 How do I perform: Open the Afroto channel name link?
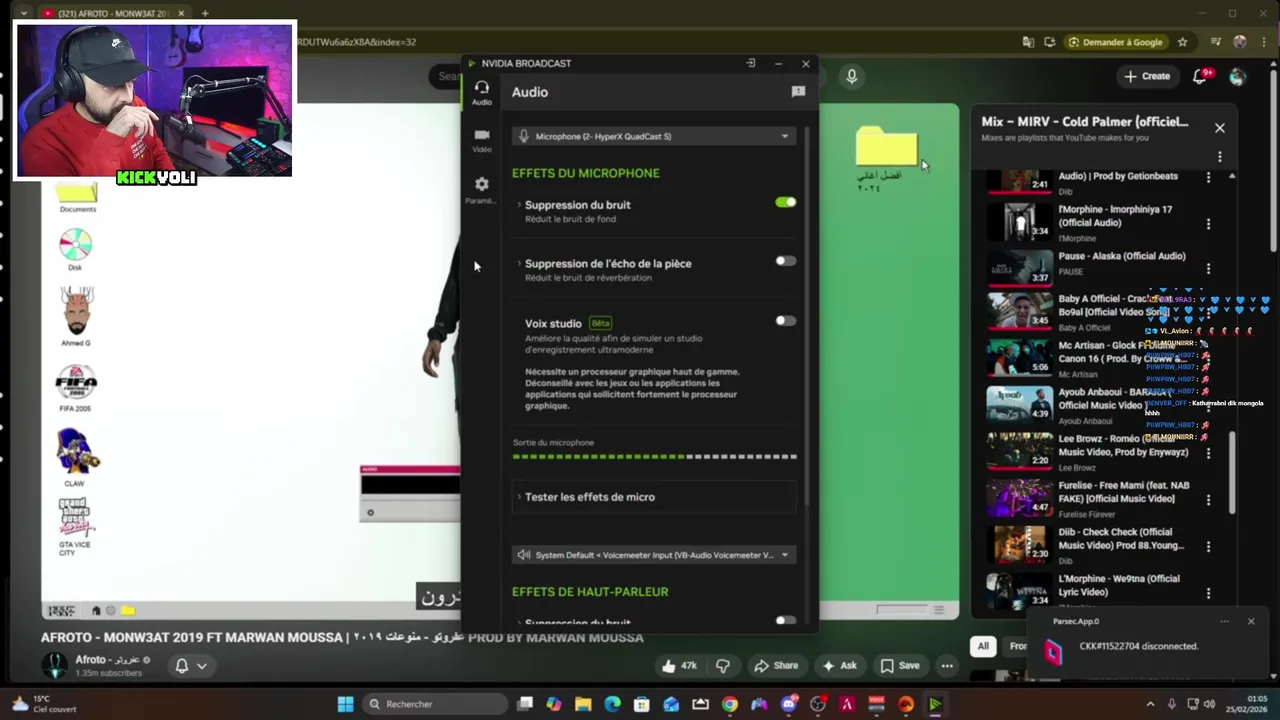[x=107, y=660]
